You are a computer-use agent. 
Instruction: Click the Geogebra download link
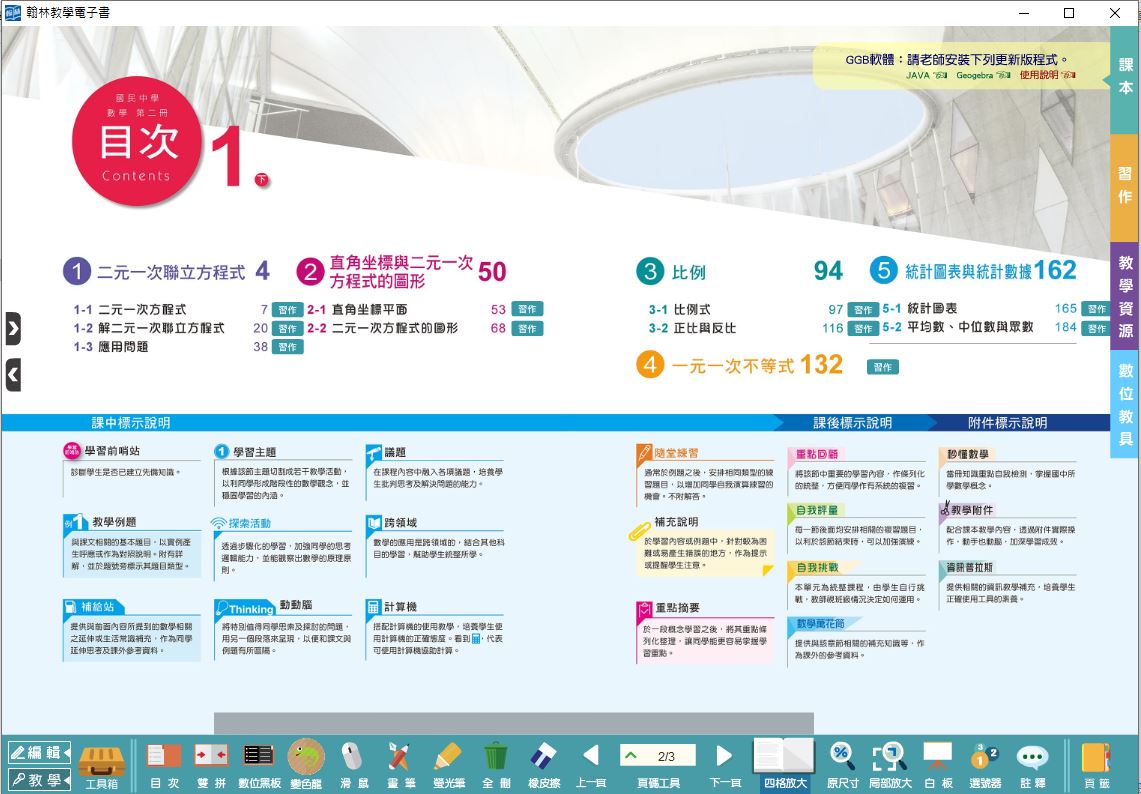[981, 75]
